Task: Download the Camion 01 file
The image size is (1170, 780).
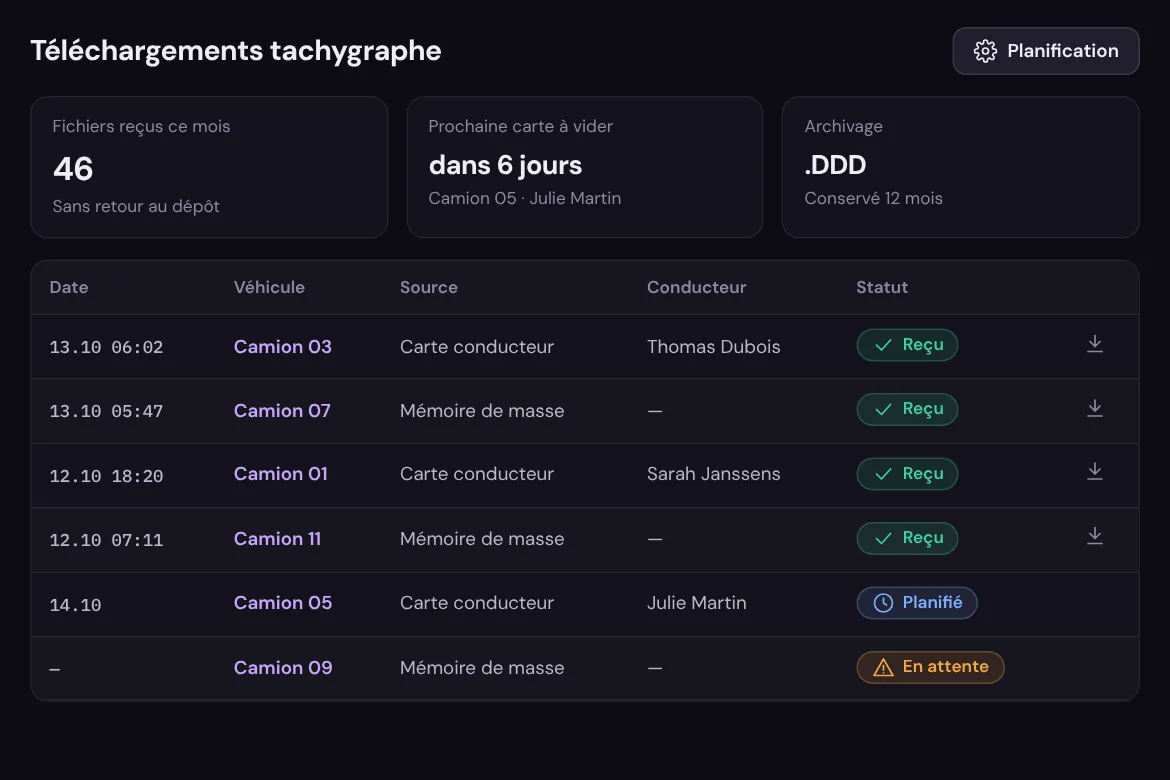Action: 1095,472
